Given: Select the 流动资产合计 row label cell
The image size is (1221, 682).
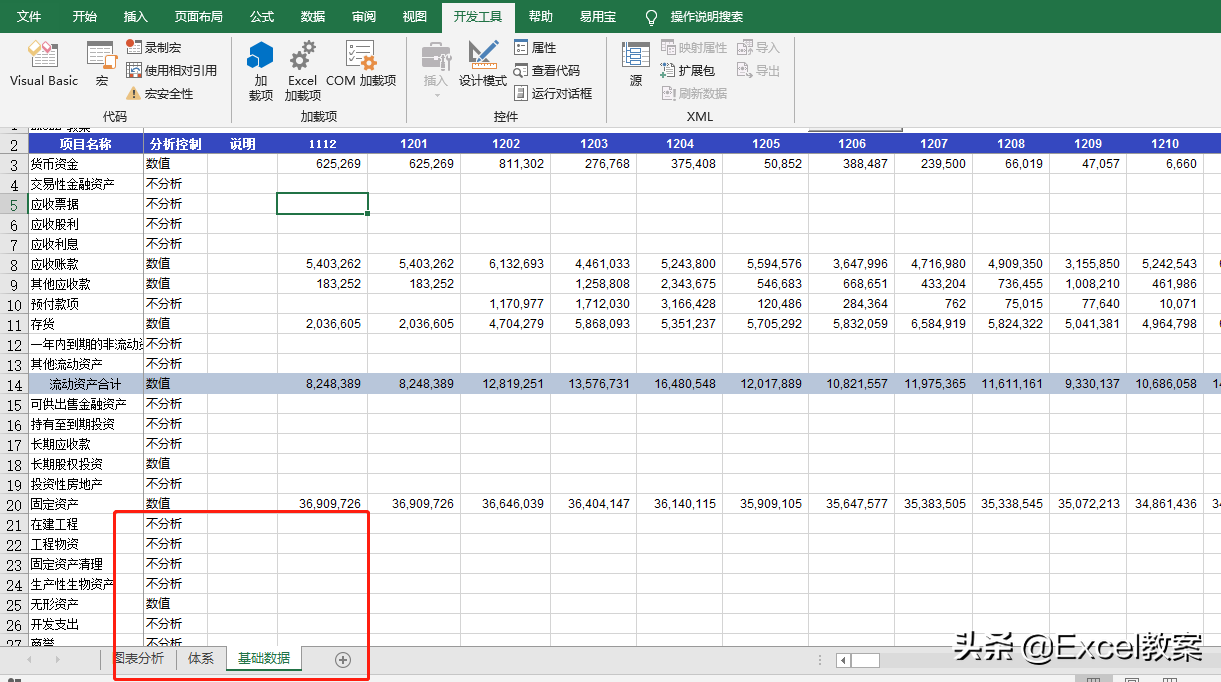Looking at the screenshot, I should click(x=85, y=384).
